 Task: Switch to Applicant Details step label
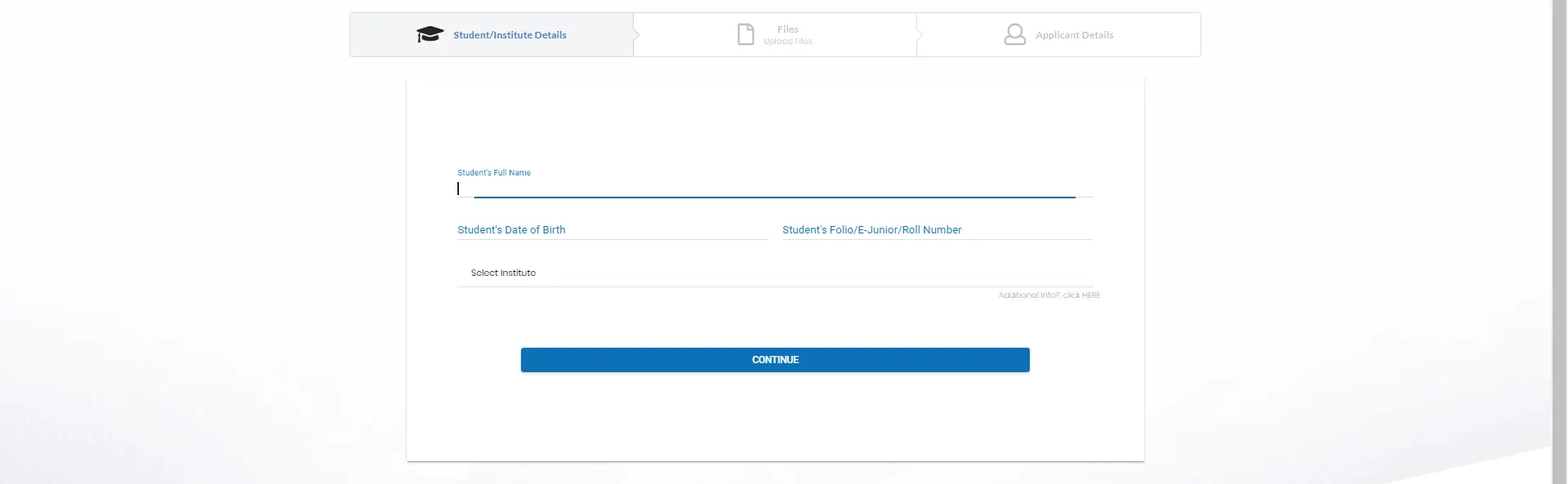pyautogui.click(x=1074, y=35)
